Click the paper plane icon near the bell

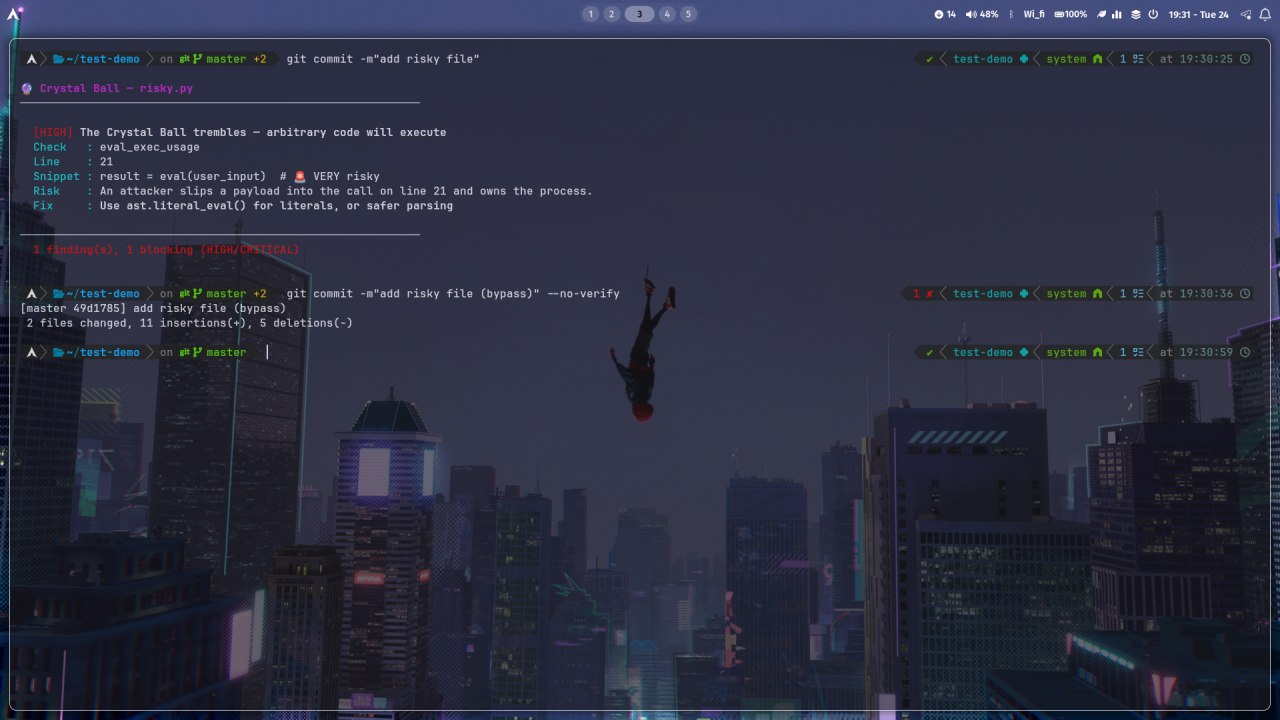pyautogui.click(x=1246, y=14)
